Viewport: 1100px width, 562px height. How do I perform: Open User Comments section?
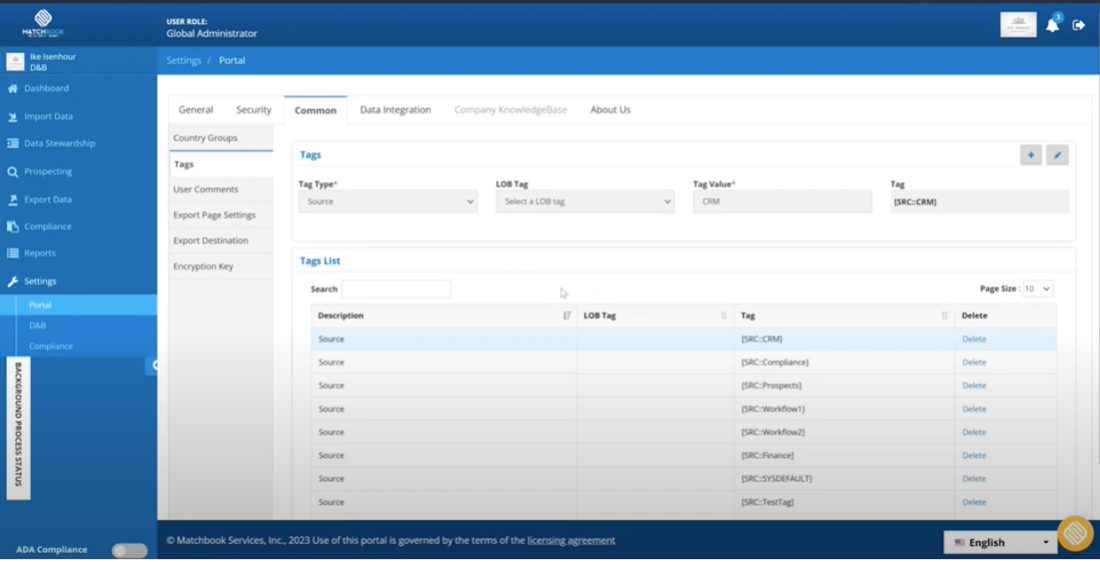[x=221, y=189]
